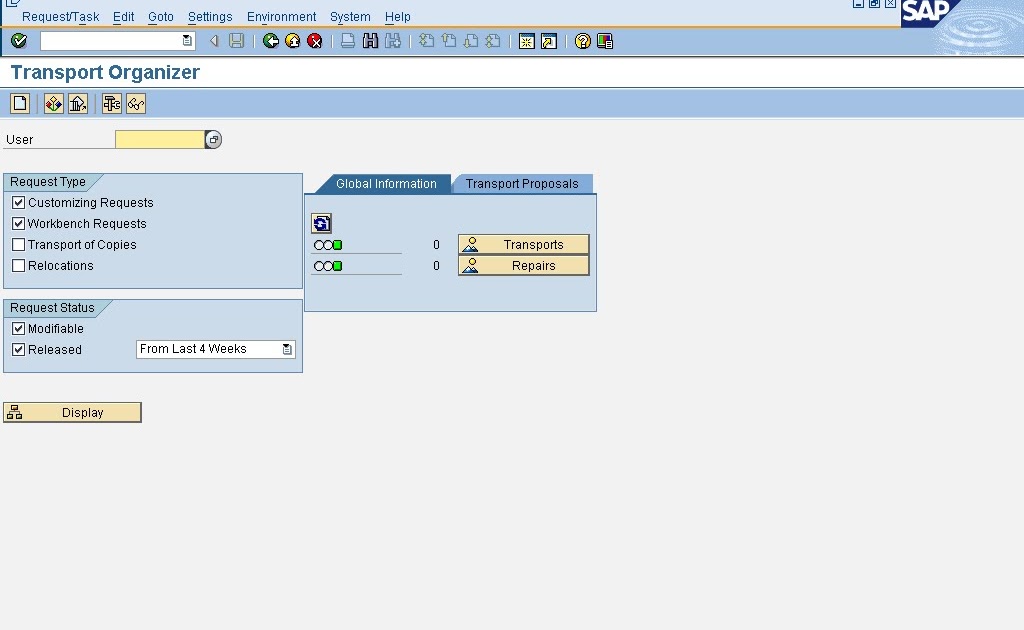
Task: Disable the Released request status checkbox
Action: (x=17, y=349)
